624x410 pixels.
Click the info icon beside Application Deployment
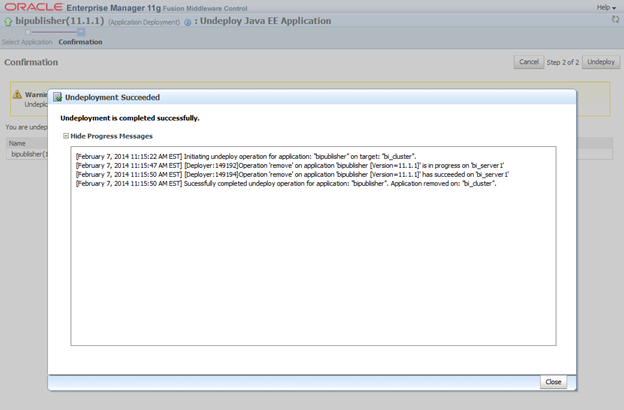188,22
